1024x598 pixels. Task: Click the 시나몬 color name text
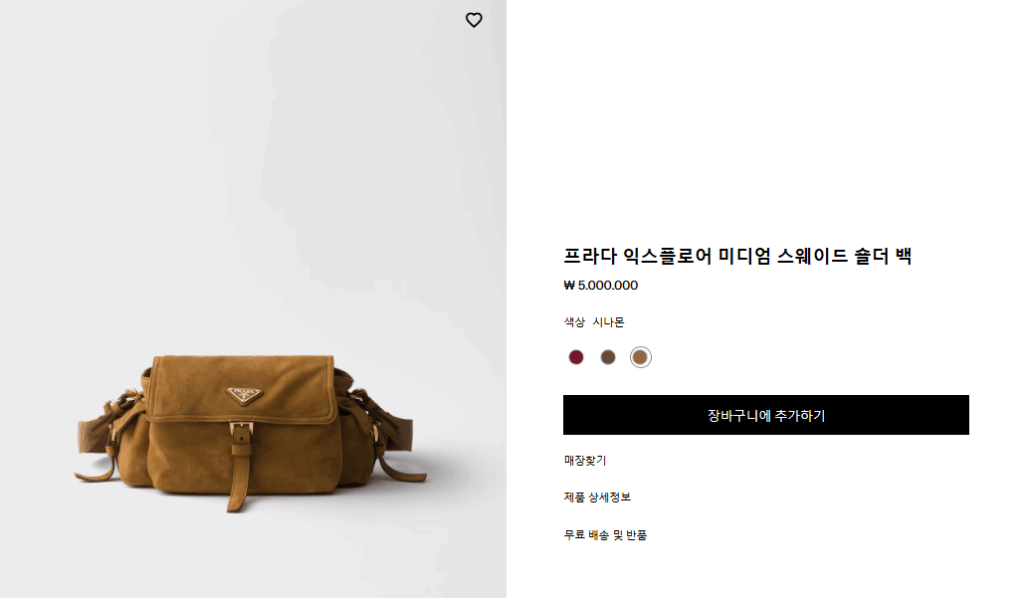point(608,322)
